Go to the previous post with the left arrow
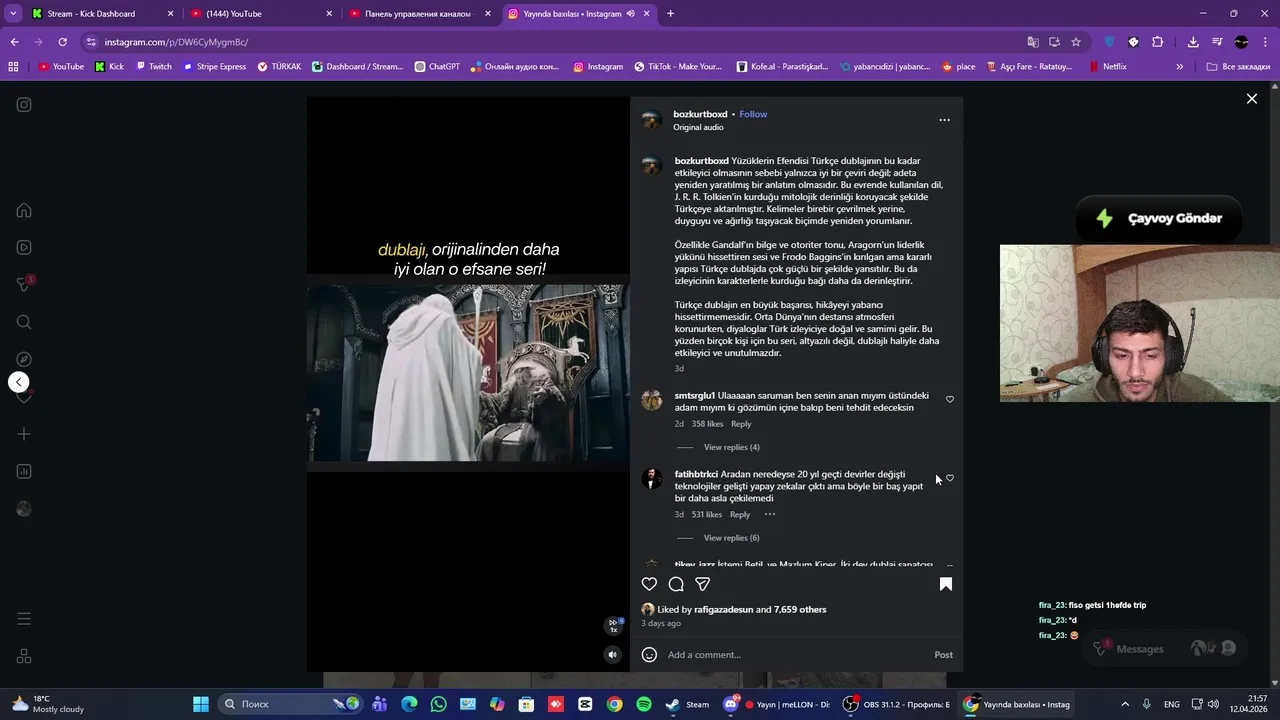 pos(18,382)
